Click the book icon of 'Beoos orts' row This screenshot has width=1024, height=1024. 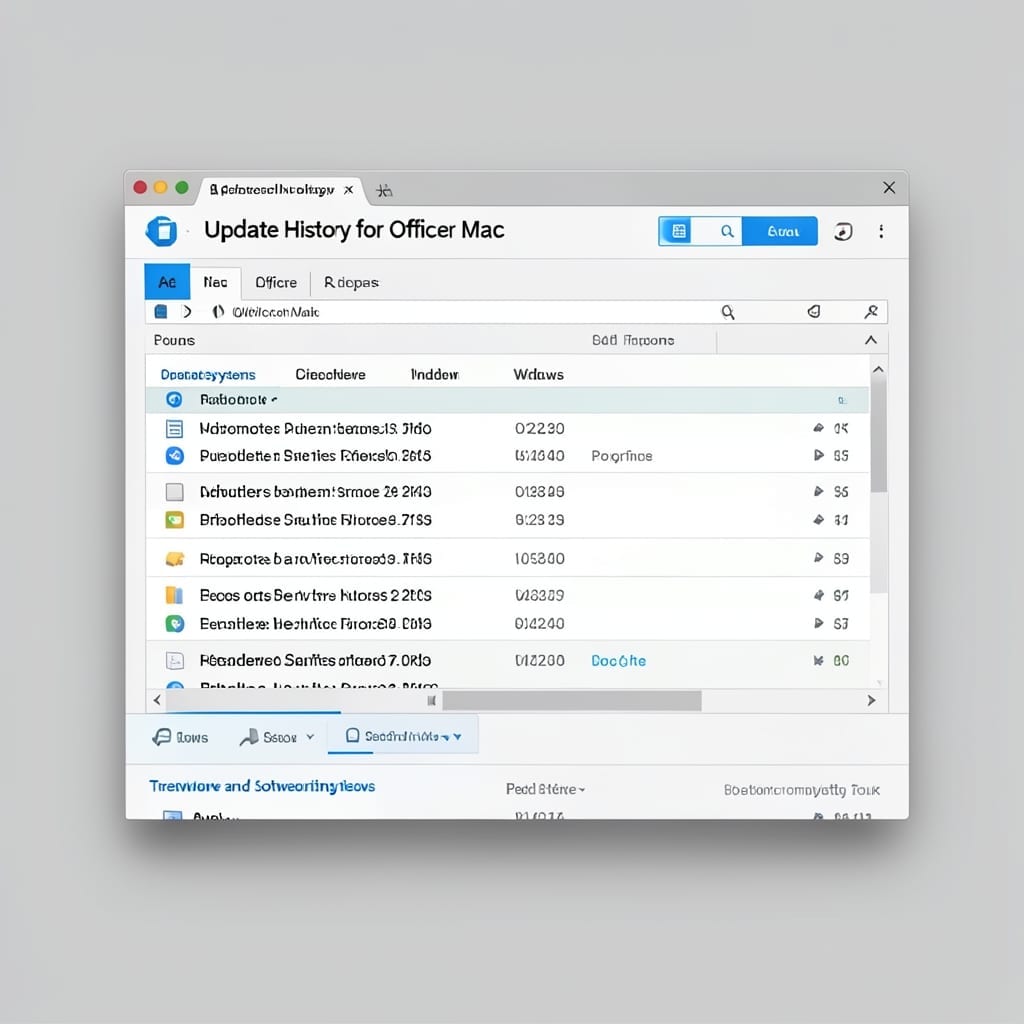tap(174, 595)
